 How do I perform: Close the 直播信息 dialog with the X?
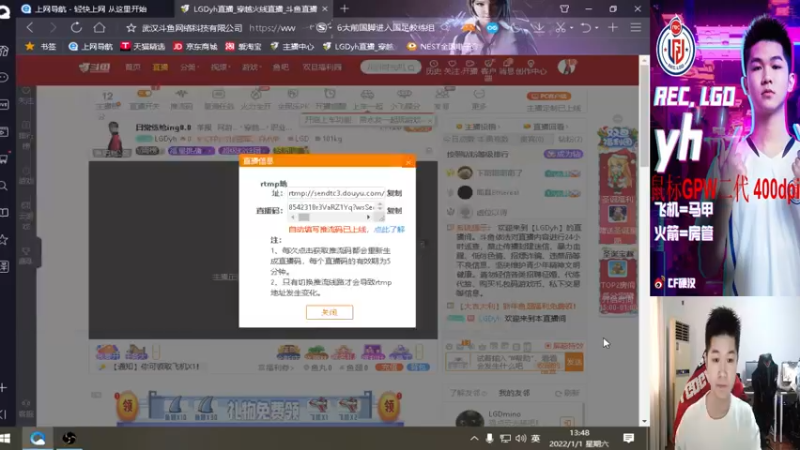pos(408,162)
